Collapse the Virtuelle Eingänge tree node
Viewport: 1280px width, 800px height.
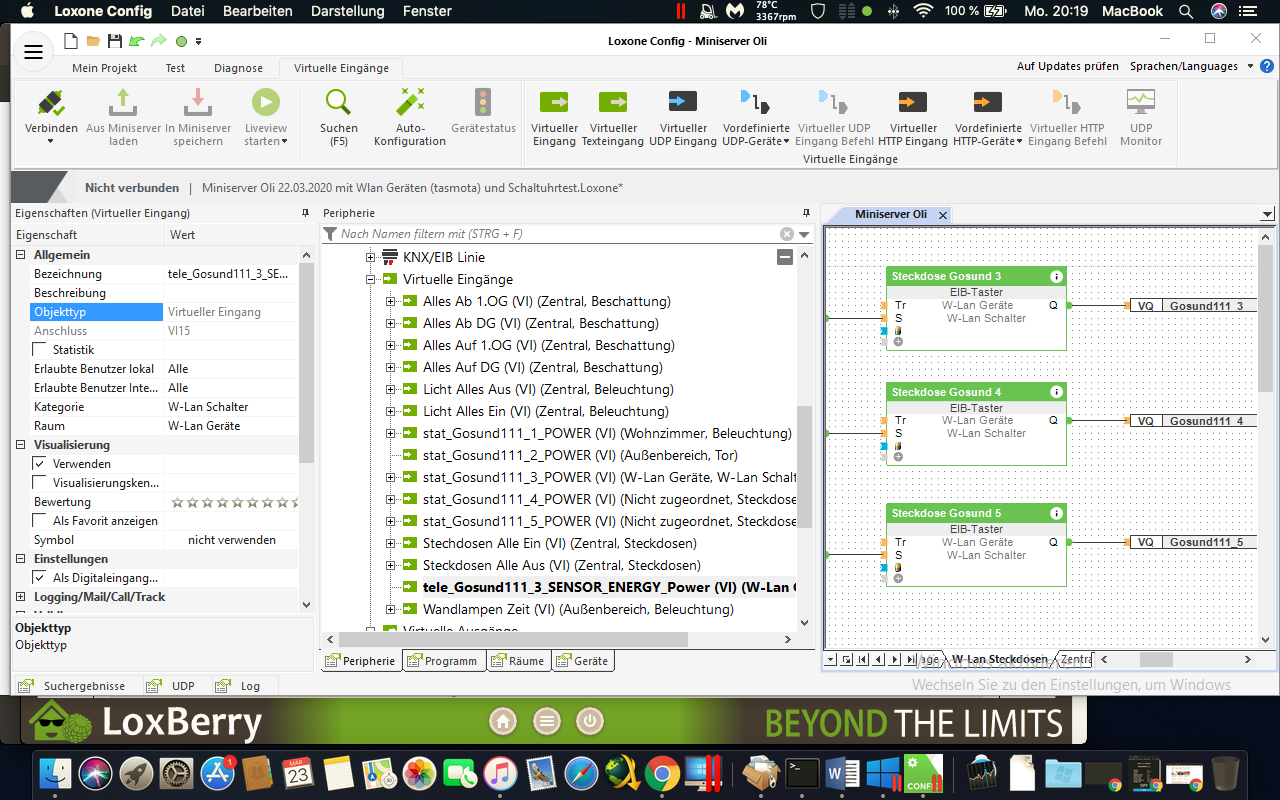[371, 280]
